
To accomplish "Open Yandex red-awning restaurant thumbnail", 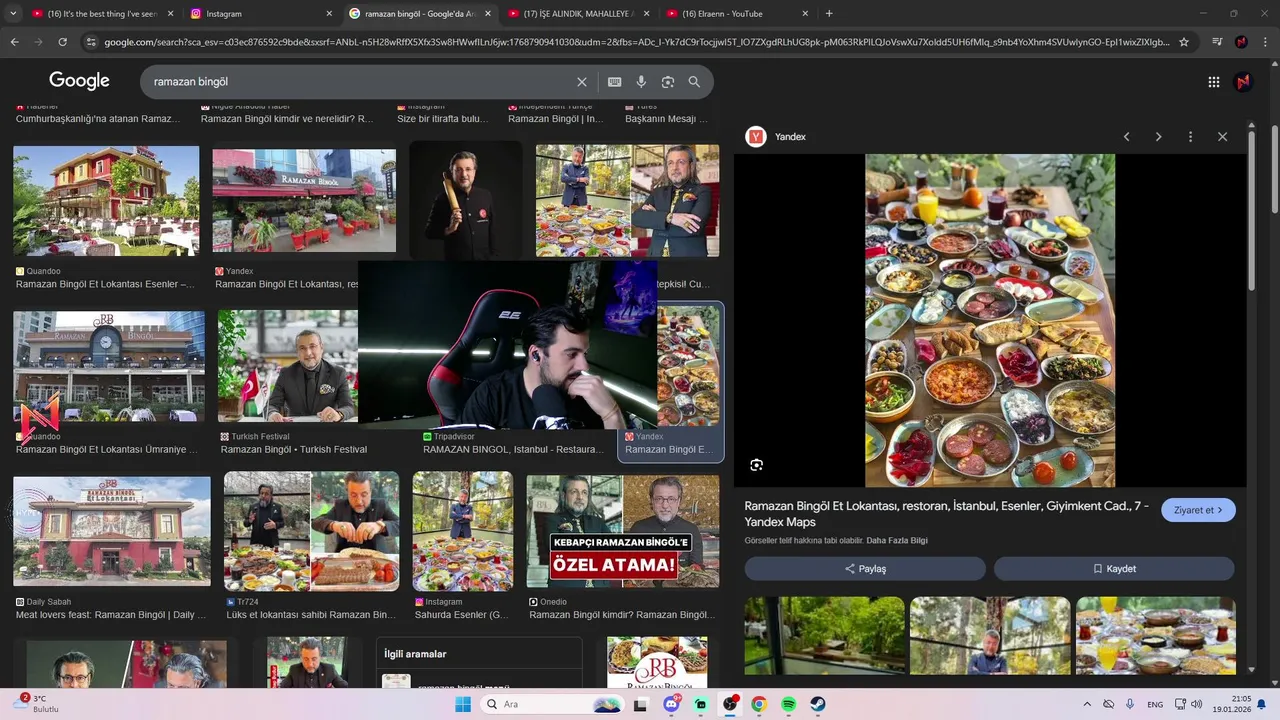I will (x=304, y=202).
